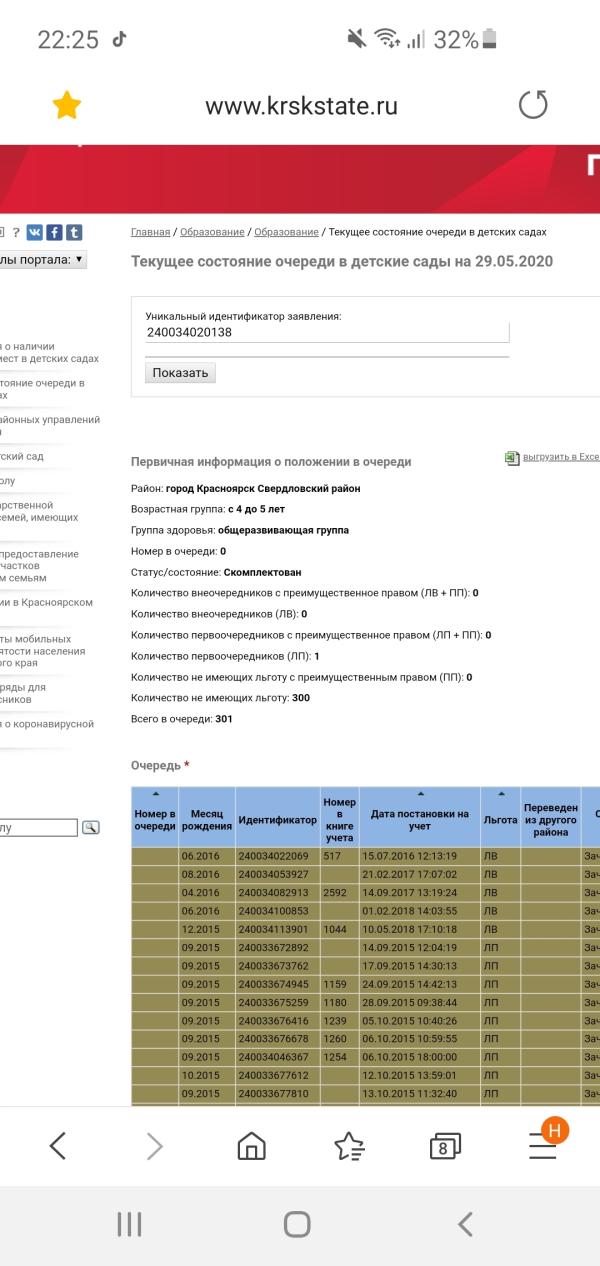Focus the application identifier input field
Viewport: 600px width, 1266px height.
(327, 333)
